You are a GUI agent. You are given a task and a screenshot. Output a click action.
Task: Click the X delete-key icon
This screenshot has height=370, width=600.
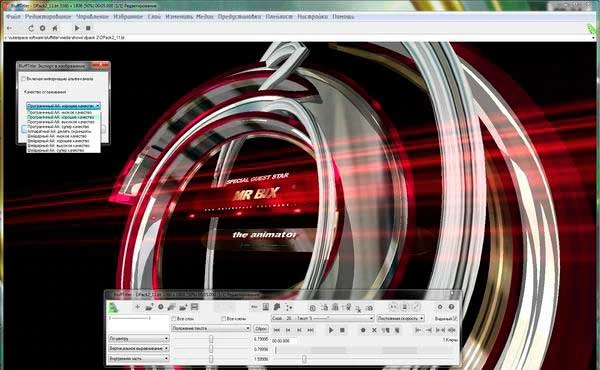coord(374,330)
